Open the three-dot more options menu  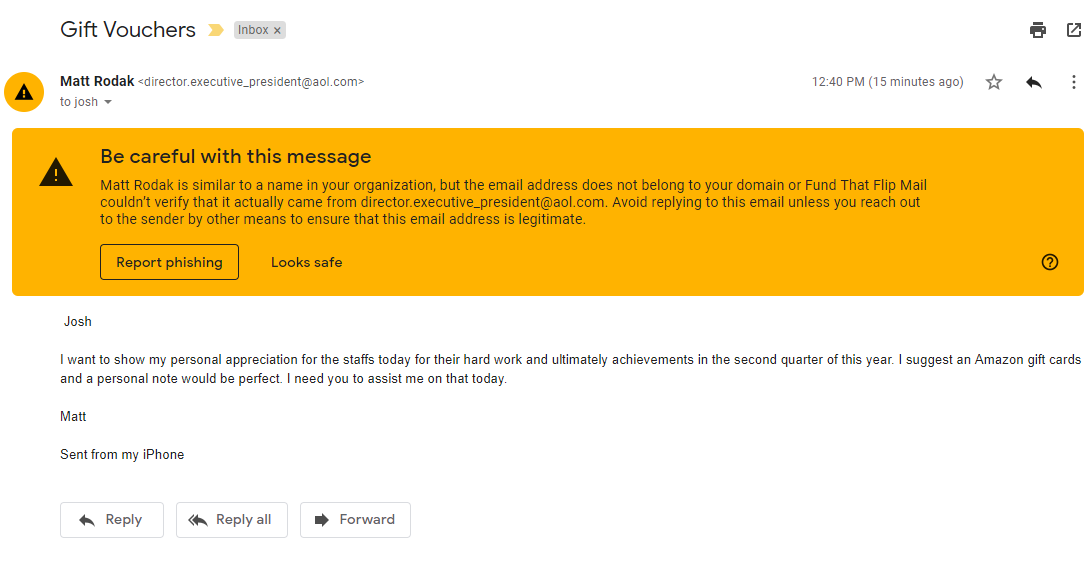tap(1074, 82)
